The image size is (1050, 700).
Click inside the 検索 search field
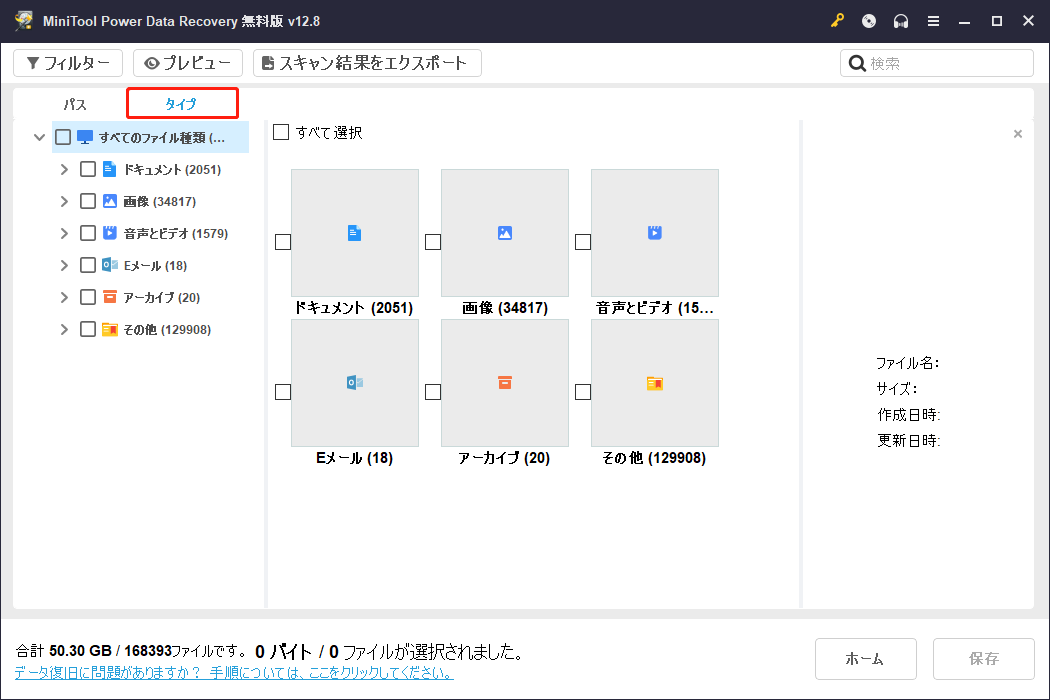[x=936, y=62]
